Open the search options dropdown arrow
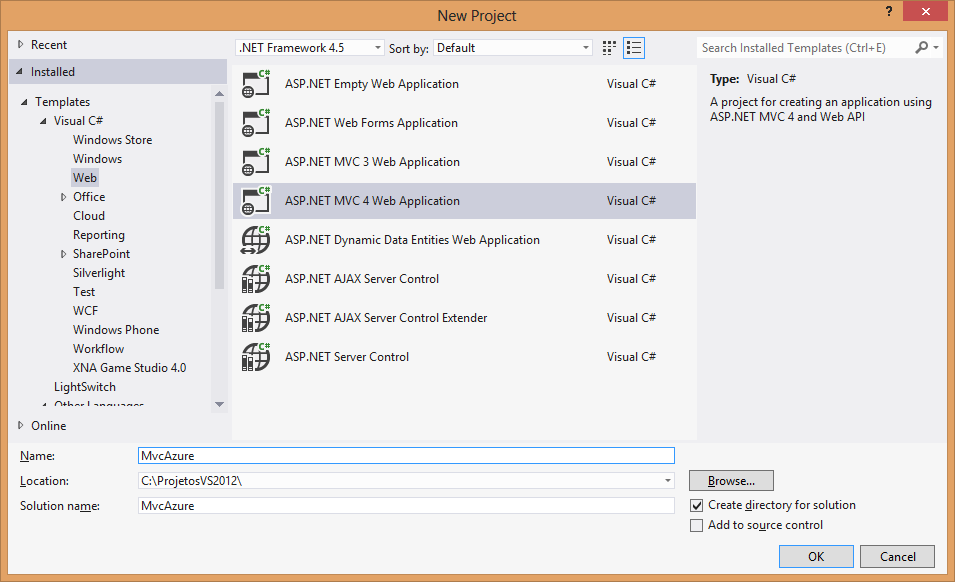955x582 pixels. click(x=936, y=47)
